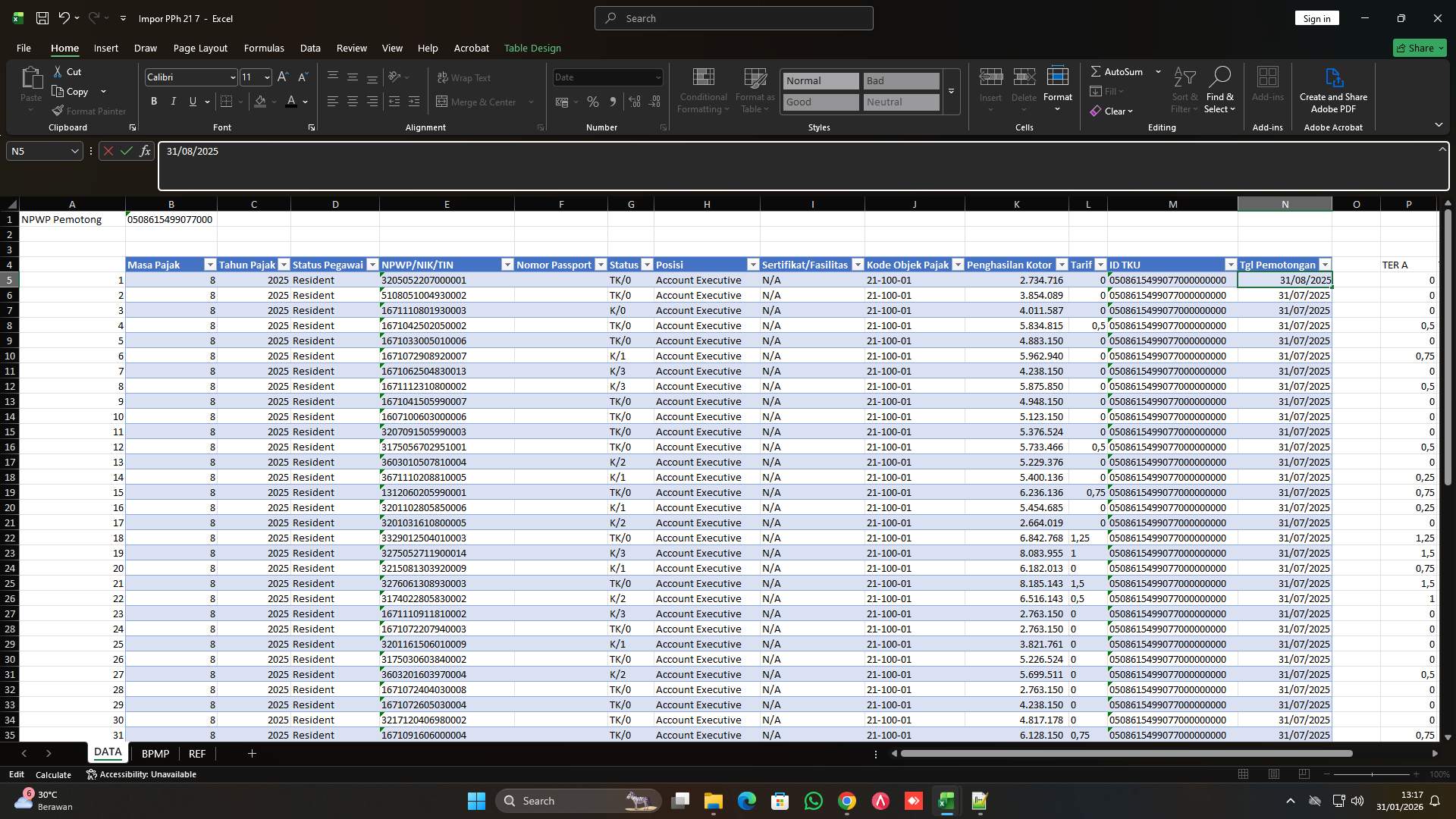Switch to the Table Design tab
This screenshot has width=1456, height=819.
532,48
